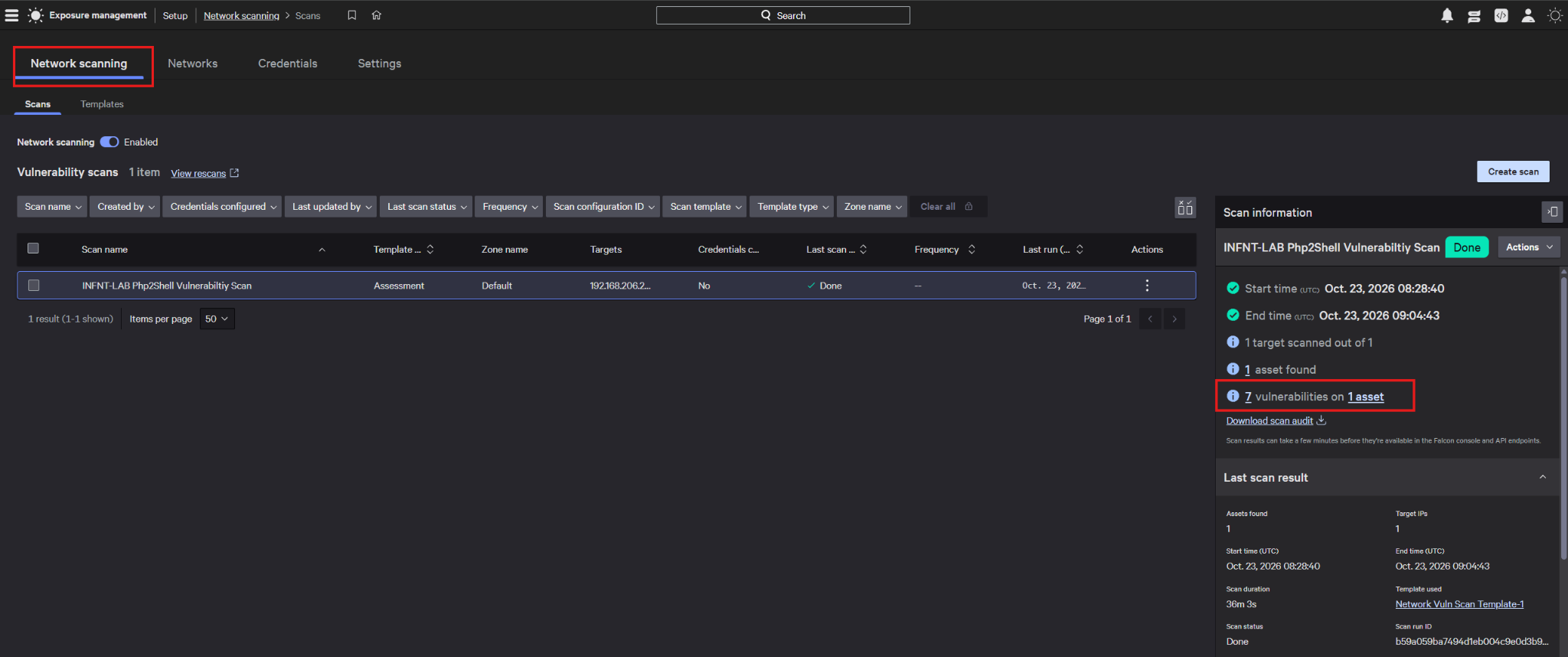Open the column layout settings icon
This screenshot has height=657, width=1568.
(x=1185, y=208)
